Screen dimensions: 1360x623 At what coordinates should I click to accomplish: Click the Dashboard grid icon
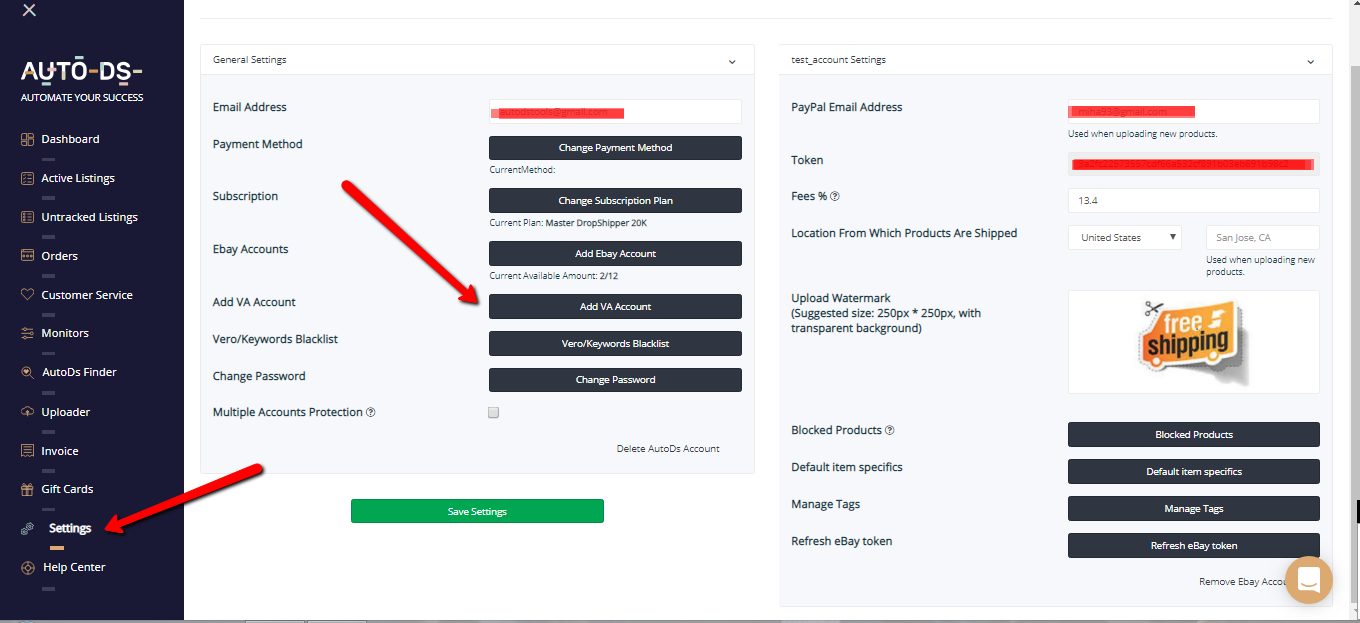(x=28, y=139)
